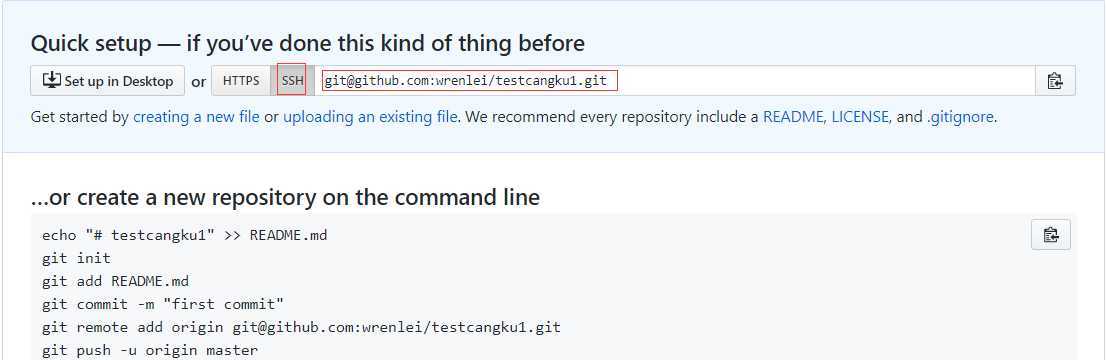Focus the git@github.com repository URL field
1106x360 pixels.
coord(675,81)
